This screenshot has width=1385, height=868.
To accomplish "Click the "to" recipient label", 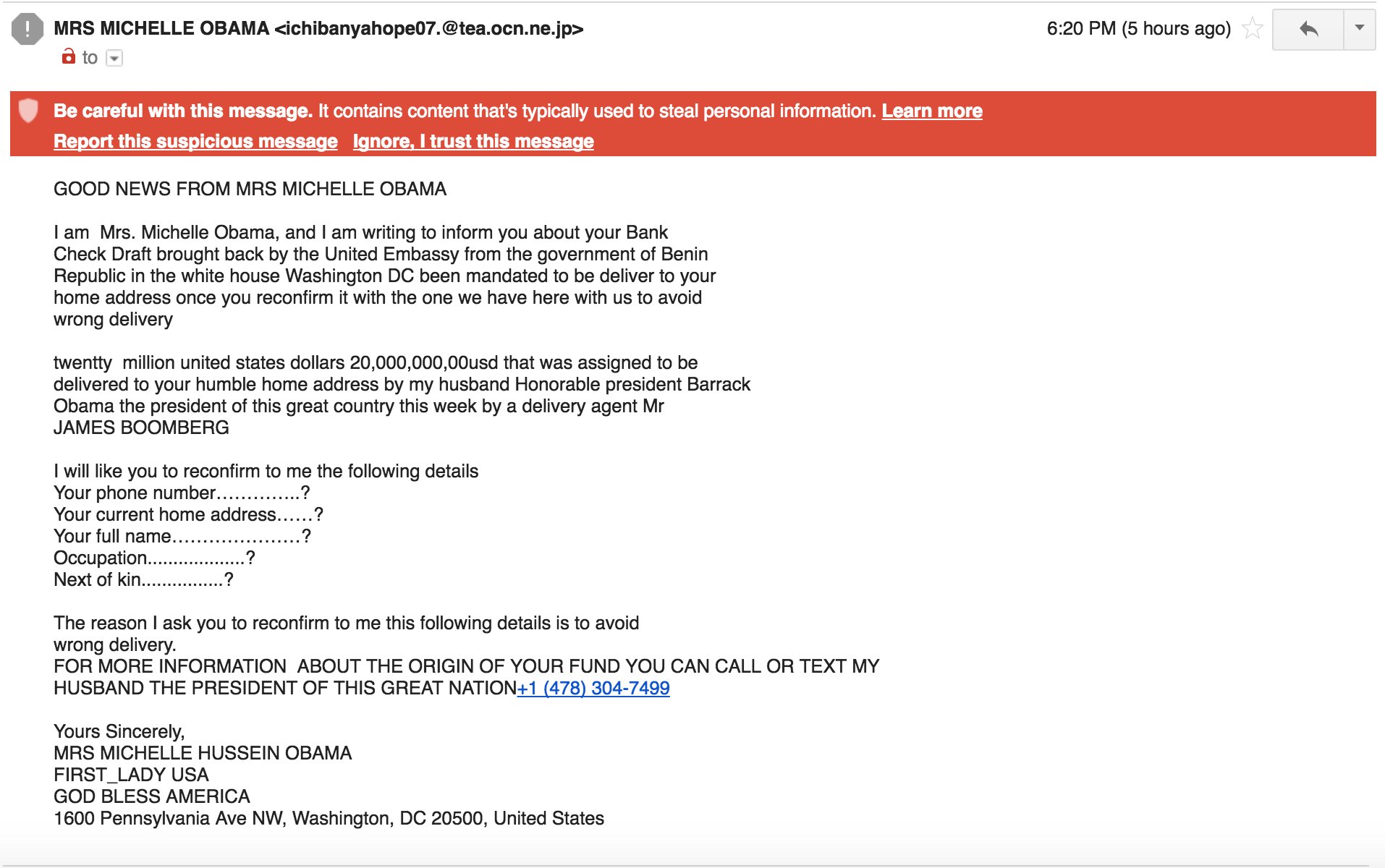I will tap(90, 58).
